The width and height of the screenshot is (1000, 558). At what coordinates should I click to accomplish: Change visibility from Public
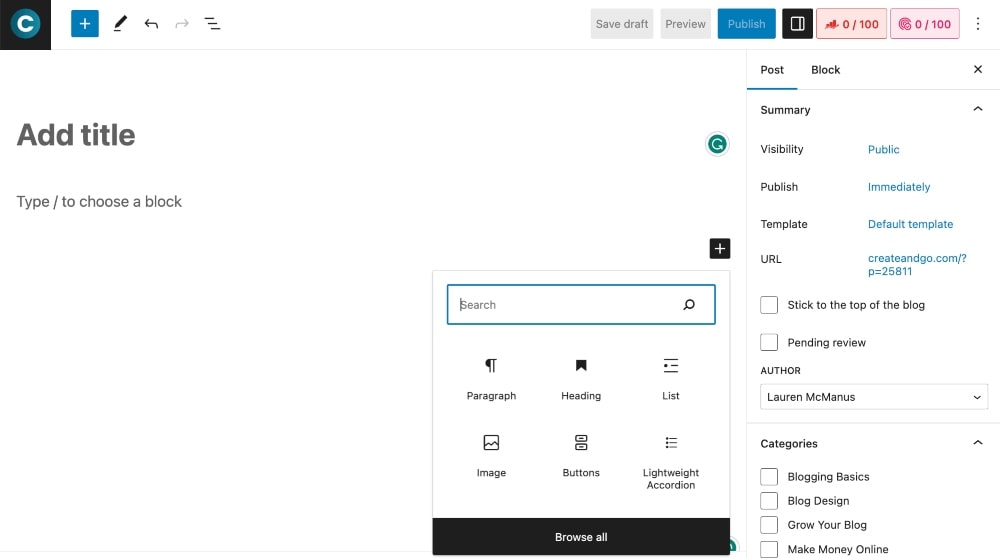coord(883,149)
